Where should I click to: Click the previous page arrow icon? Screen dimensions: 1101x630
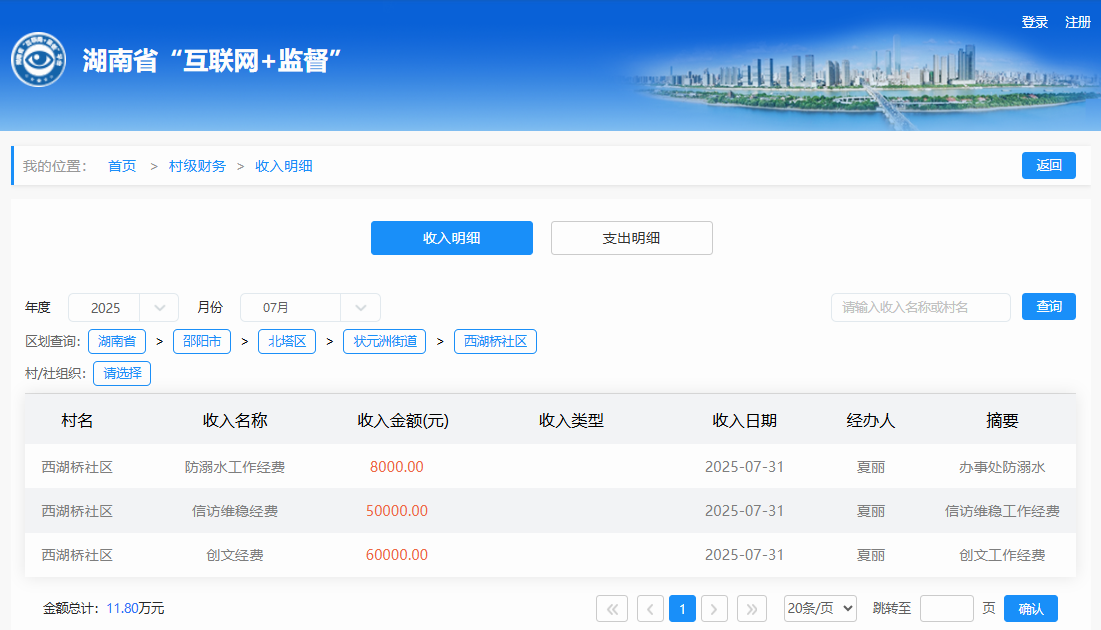(650, 608)
